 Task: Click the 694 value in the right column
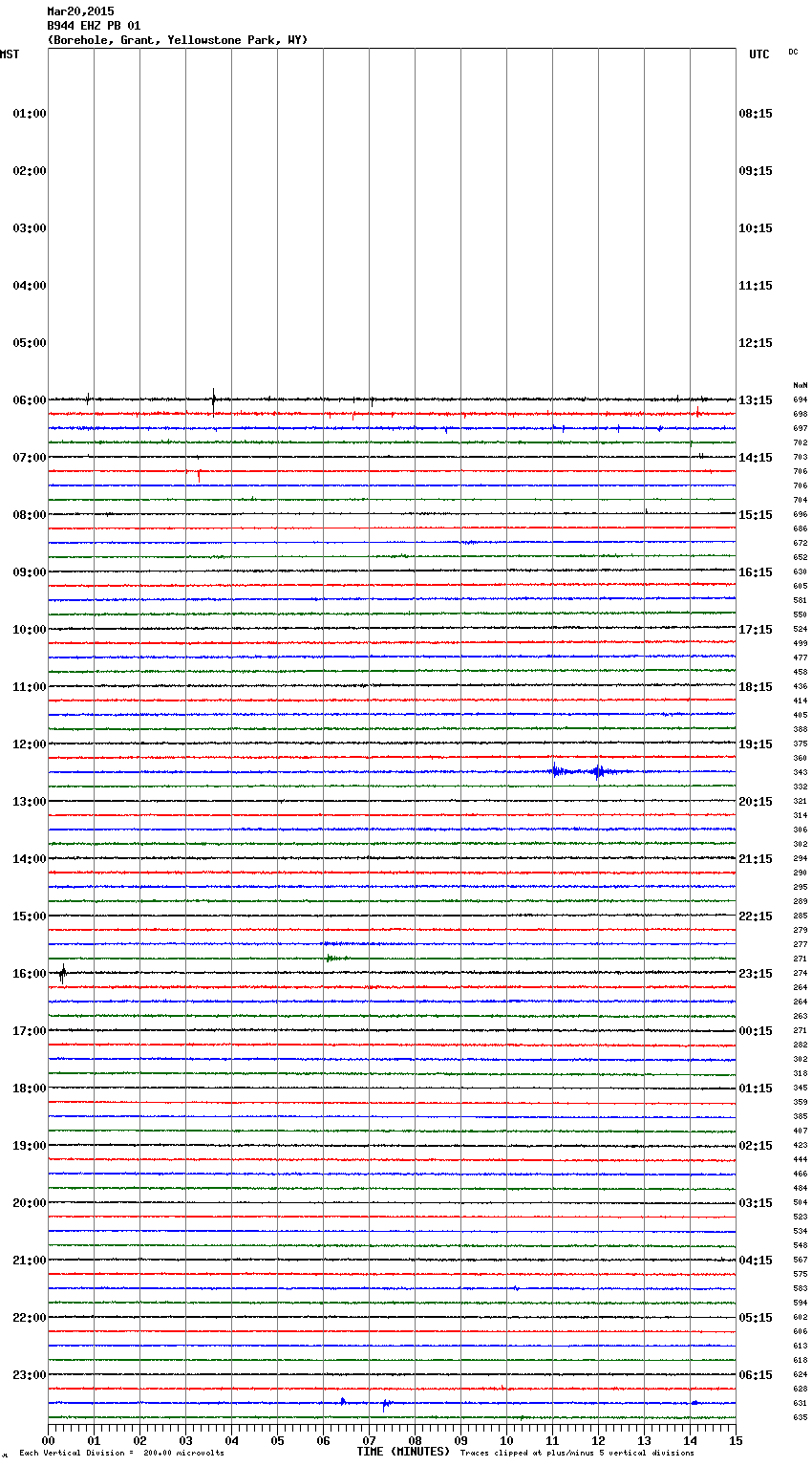800,399
